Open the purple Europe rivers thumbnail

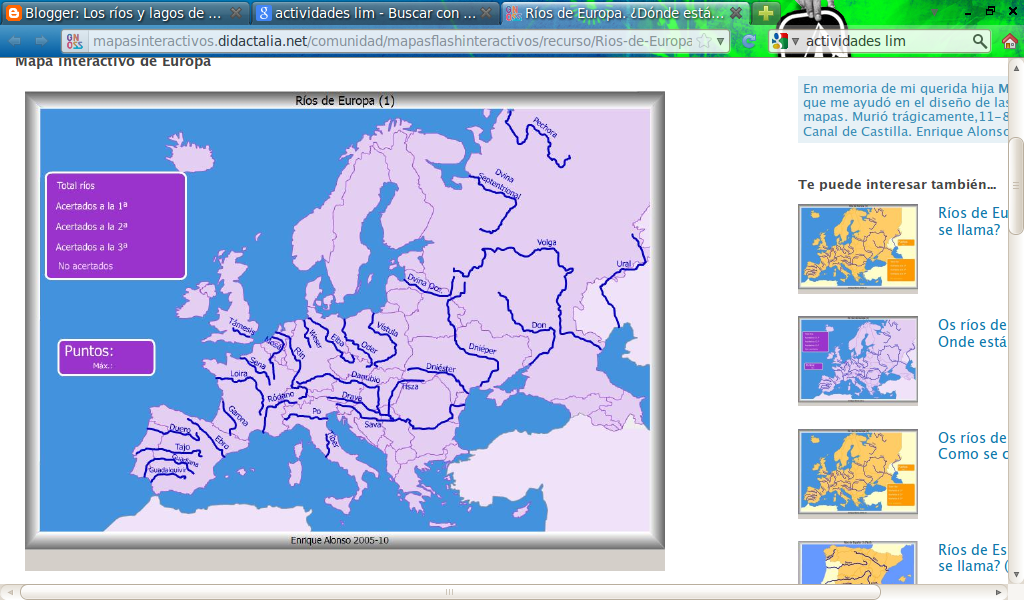click(857, 360)
